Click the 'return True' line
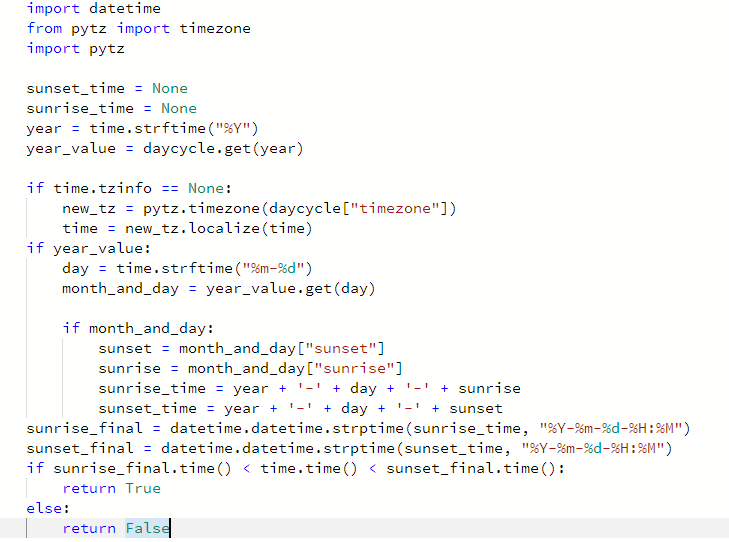 [112, 488]
